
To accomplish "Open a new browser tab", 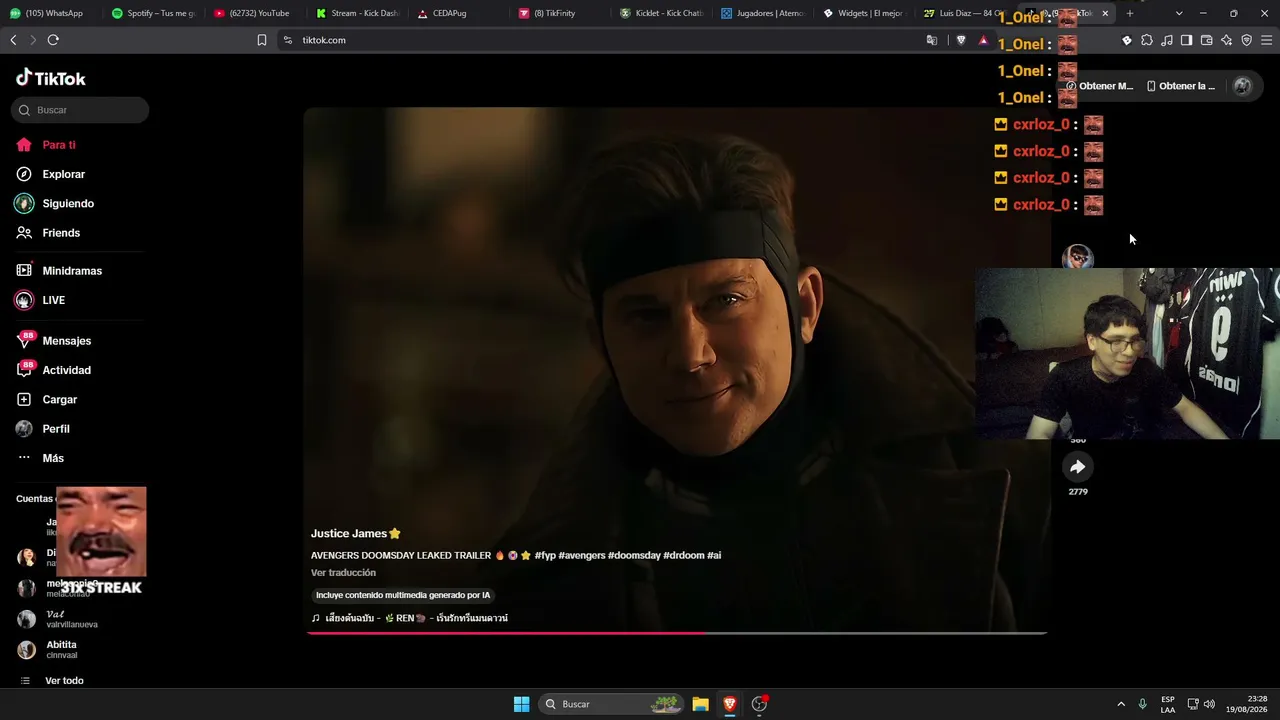I will (1130, 13).
